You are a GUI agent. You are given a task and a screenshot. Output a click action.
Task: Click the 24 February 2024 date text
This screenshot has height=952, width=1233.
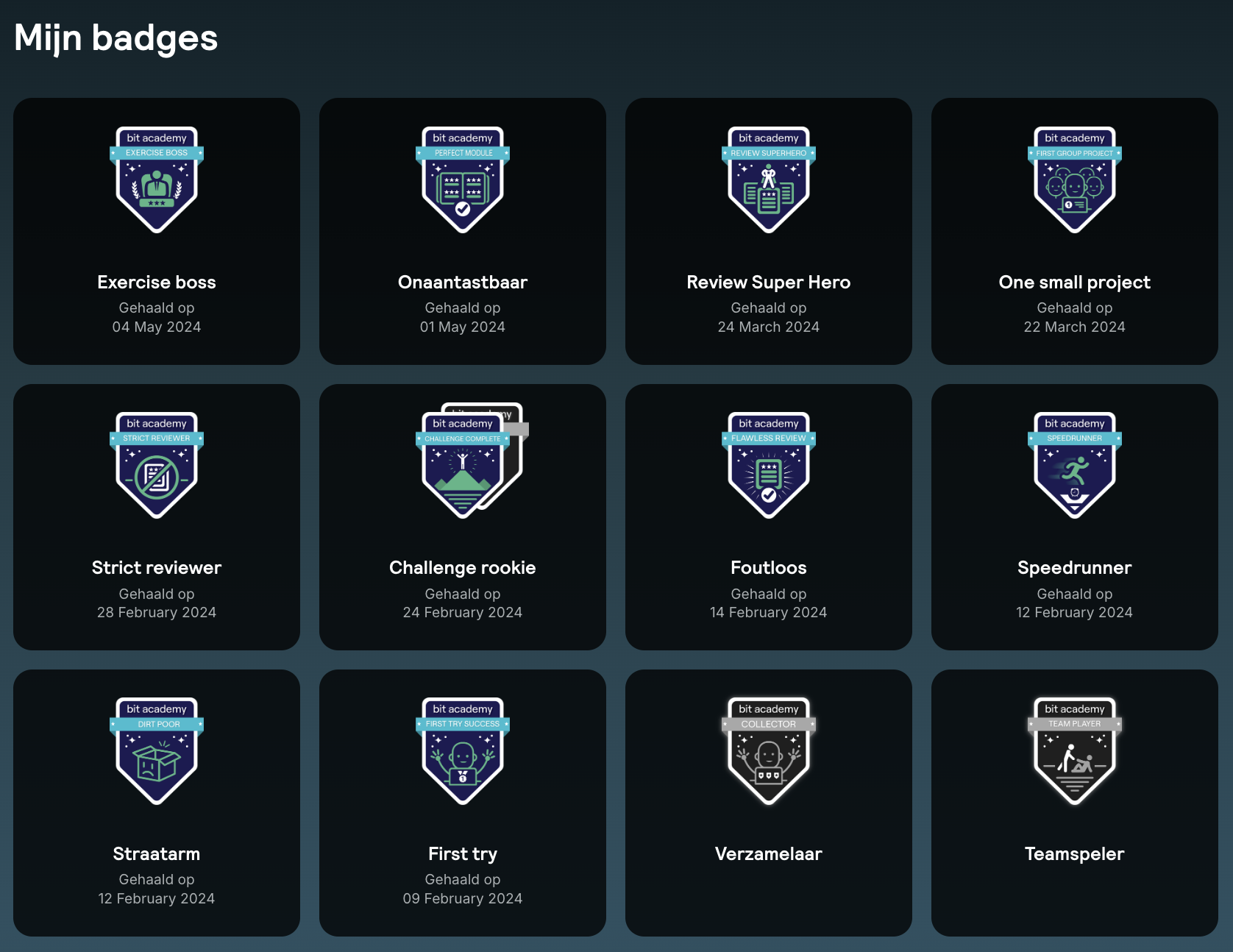pos(463,613)
